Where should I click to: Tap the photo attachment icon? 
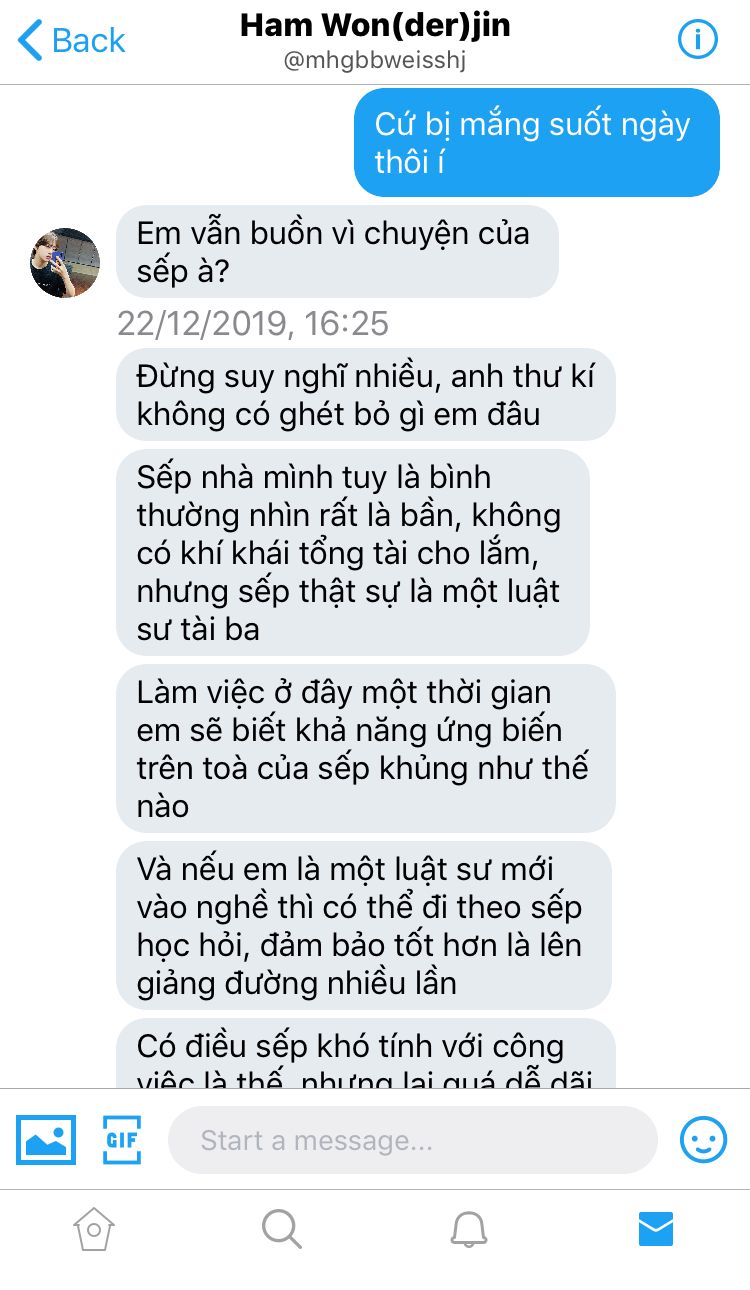click(46, 1139)
